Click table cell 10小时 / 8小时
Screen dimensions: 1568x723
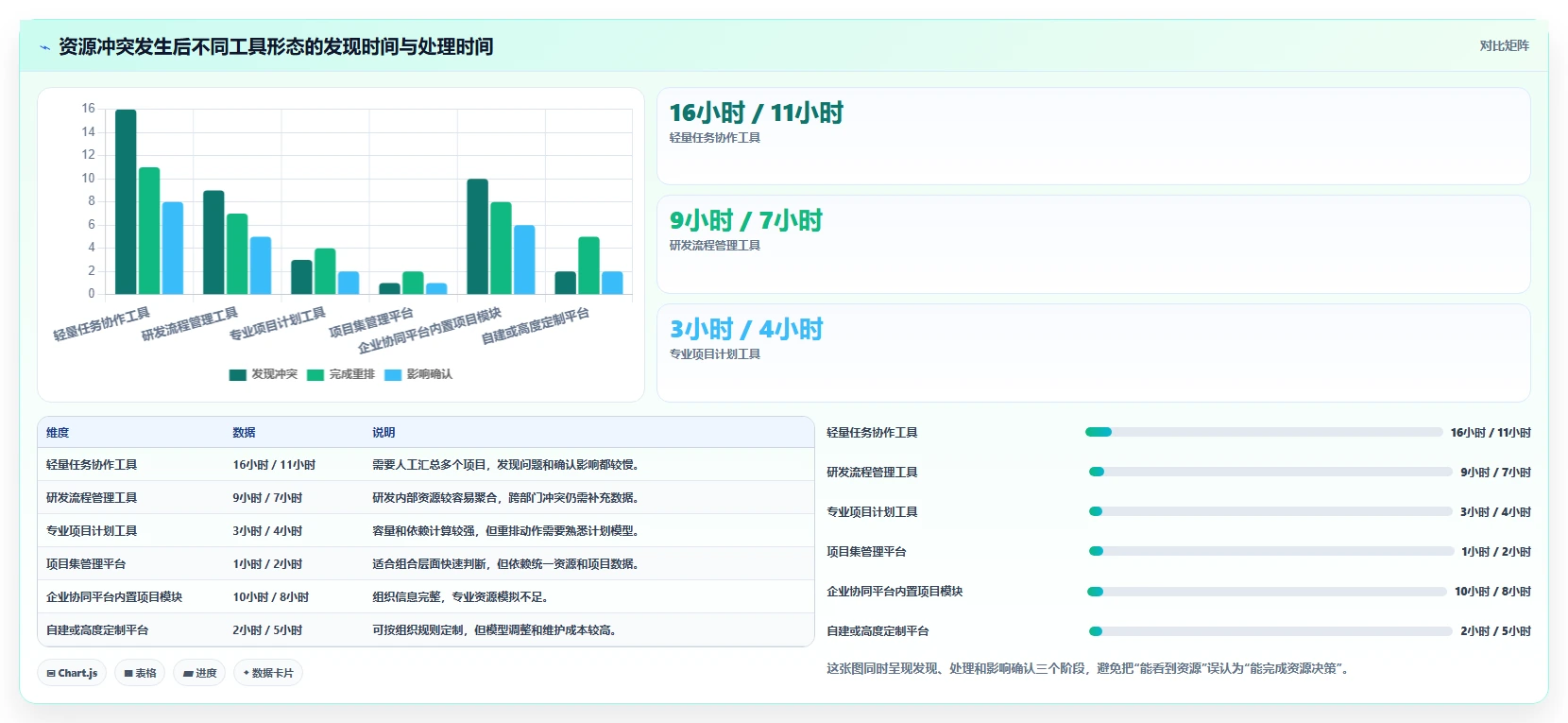click(271, 597)
